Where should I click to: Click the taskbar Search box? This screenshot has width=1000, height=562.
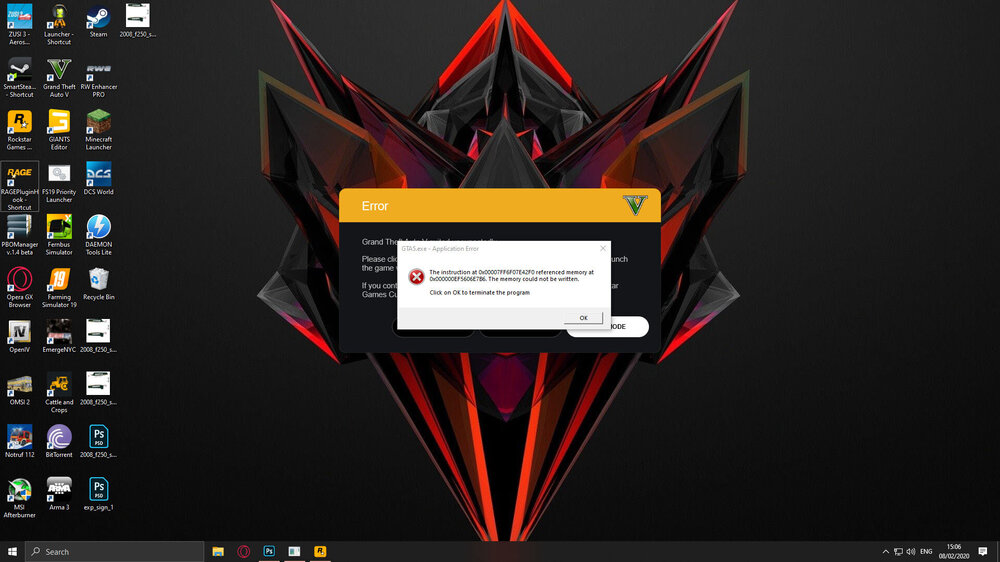(115, 551)
